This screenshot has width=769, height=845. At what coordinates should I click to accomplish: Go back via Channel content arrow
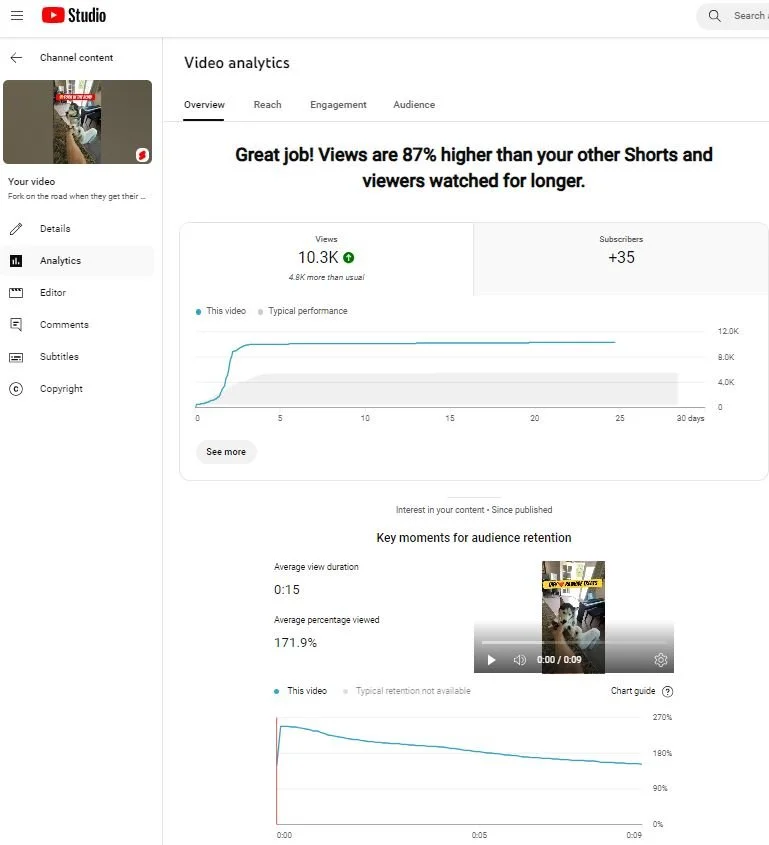pyautogui.click(x=16, y=58)
